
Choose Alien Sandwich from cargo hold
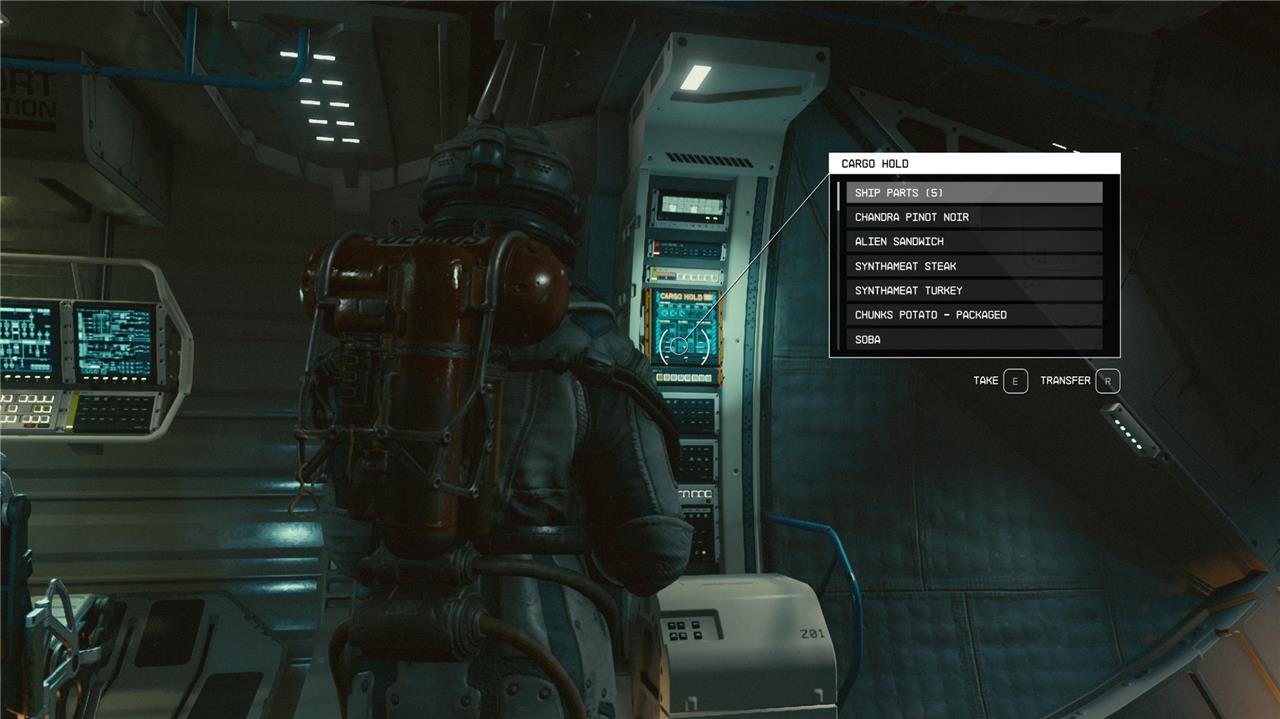click(974, 242)
